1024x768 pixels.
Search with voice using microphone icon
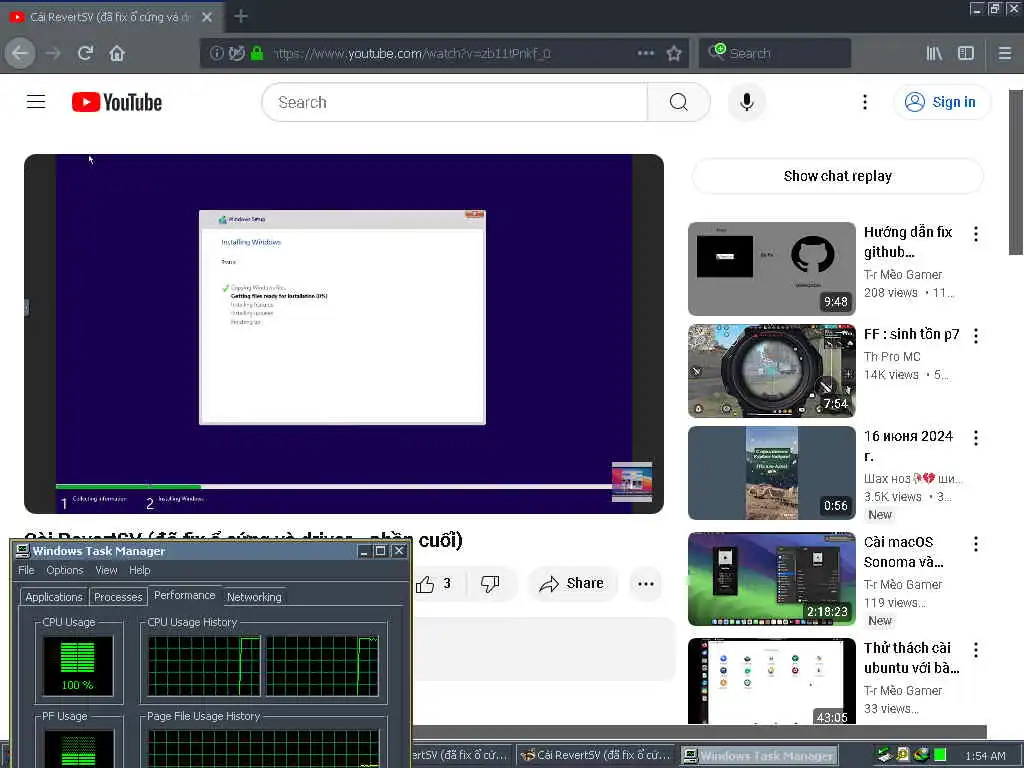click(746, 102)
